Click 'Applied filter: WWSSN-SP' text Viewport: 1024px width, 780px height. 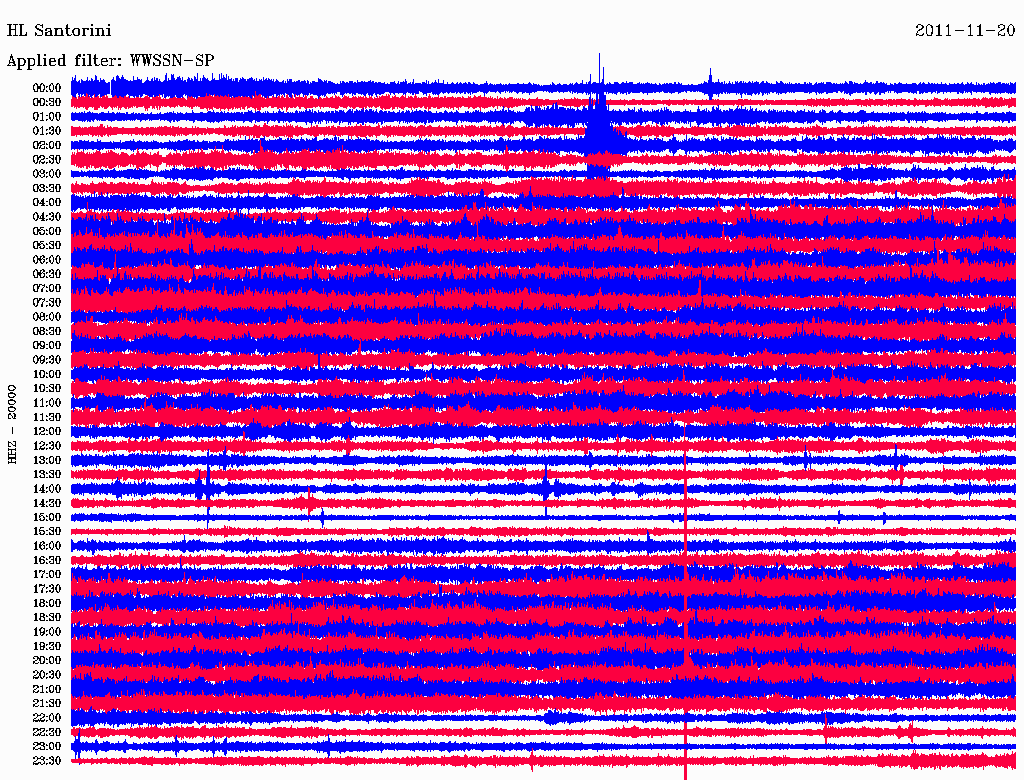click(x=110, y=61)
